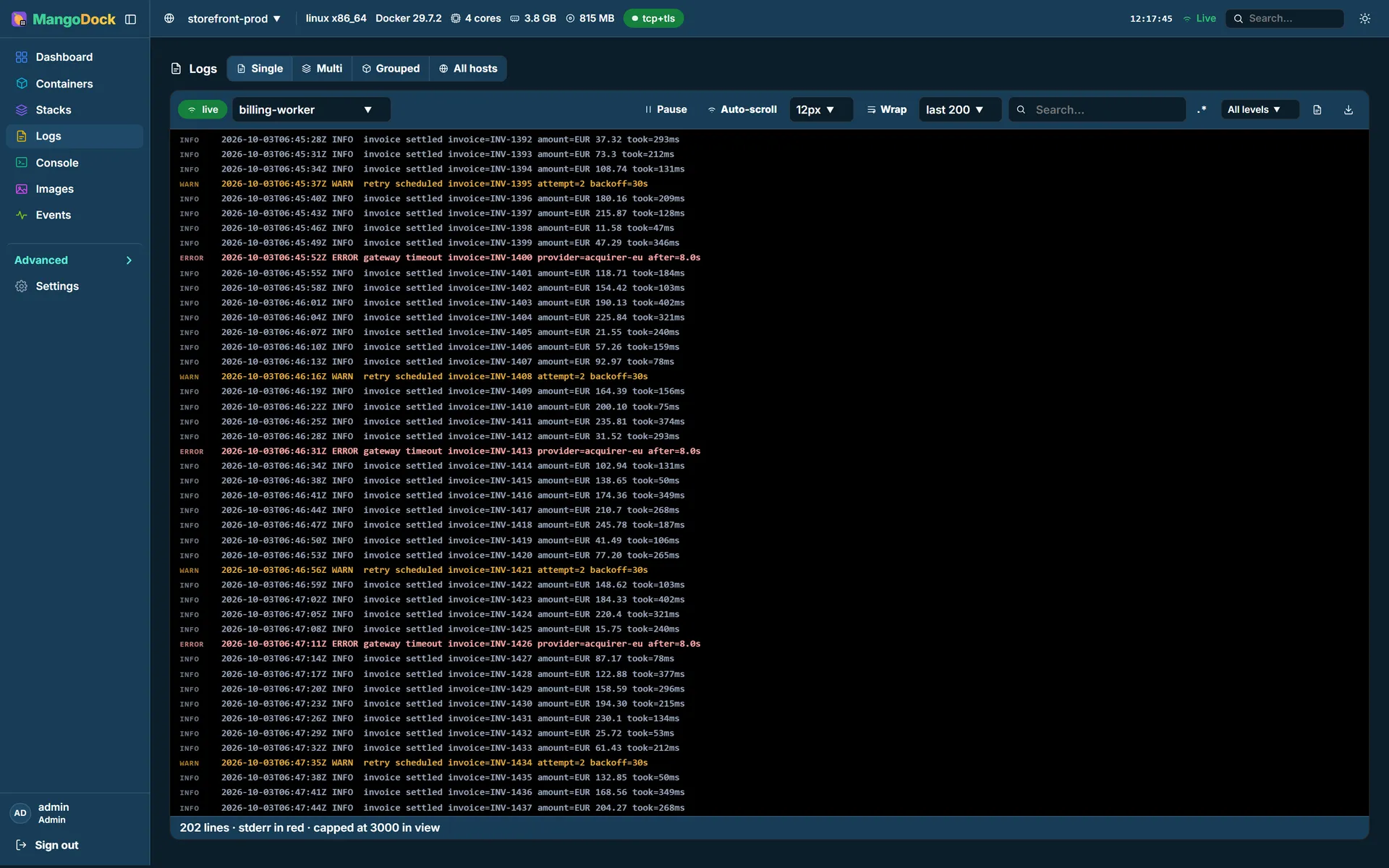
Task: Click the tcp+tls connection badge
Action: coord(653,19)
